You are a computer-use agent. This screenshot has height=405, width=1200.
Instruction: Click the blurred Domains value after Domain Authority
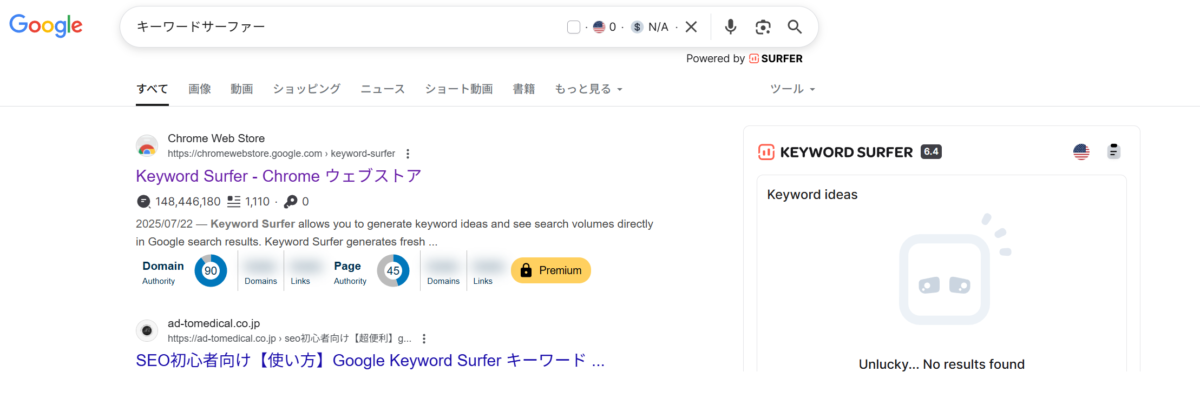tap(261, 266)
